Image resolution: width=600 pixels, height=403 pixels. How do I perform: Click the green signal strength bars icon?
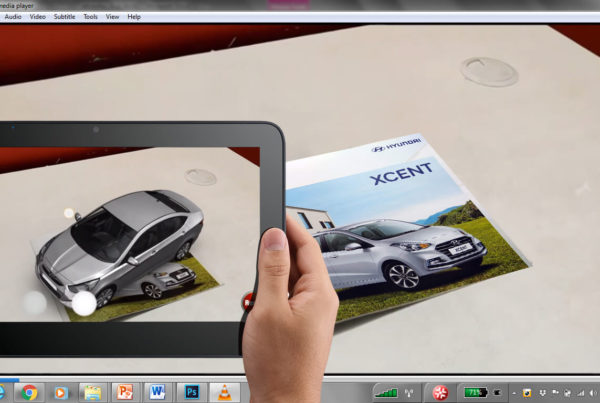point(385,391)
